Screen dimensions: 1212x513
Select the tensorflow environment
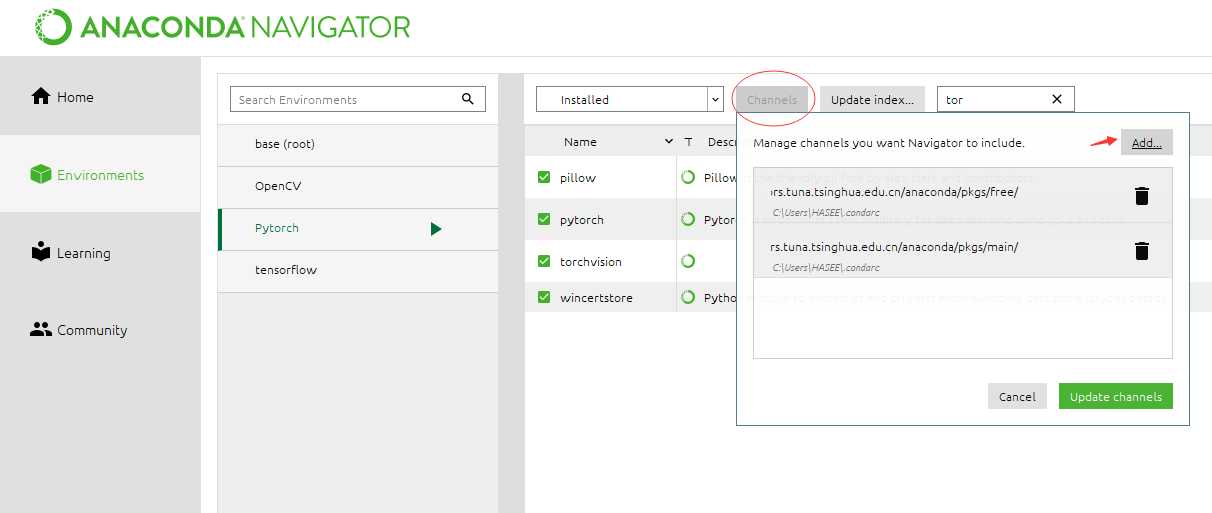357,270
